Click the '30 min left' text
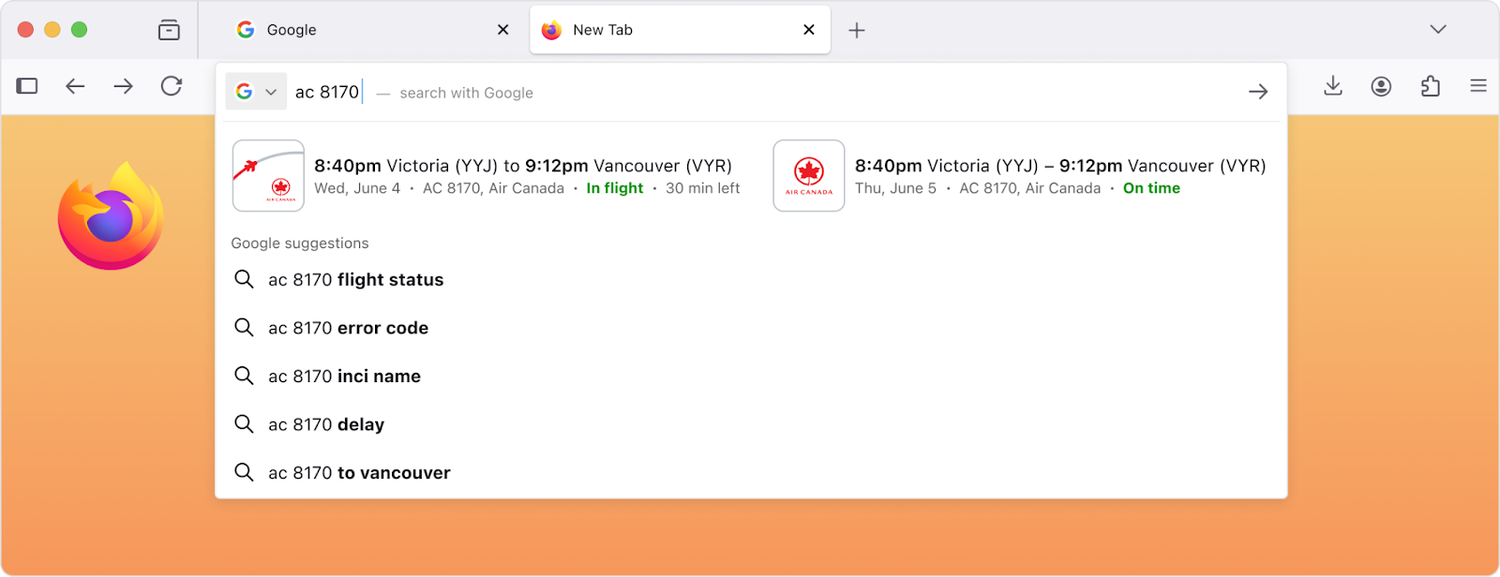 tap(703, 188)
